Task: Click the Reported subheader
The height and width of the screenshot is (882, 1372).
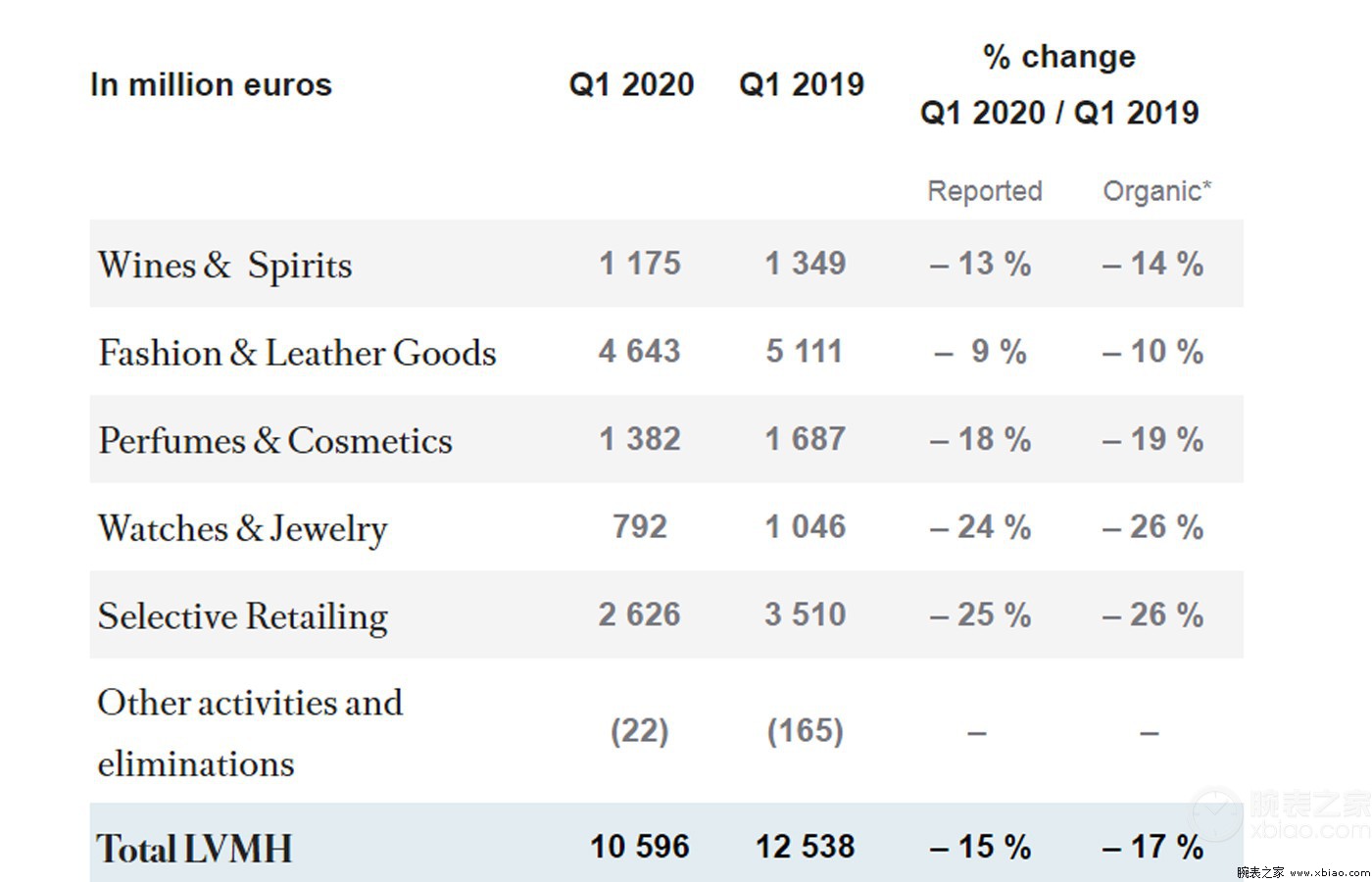Action: click(x=985, y=191)
